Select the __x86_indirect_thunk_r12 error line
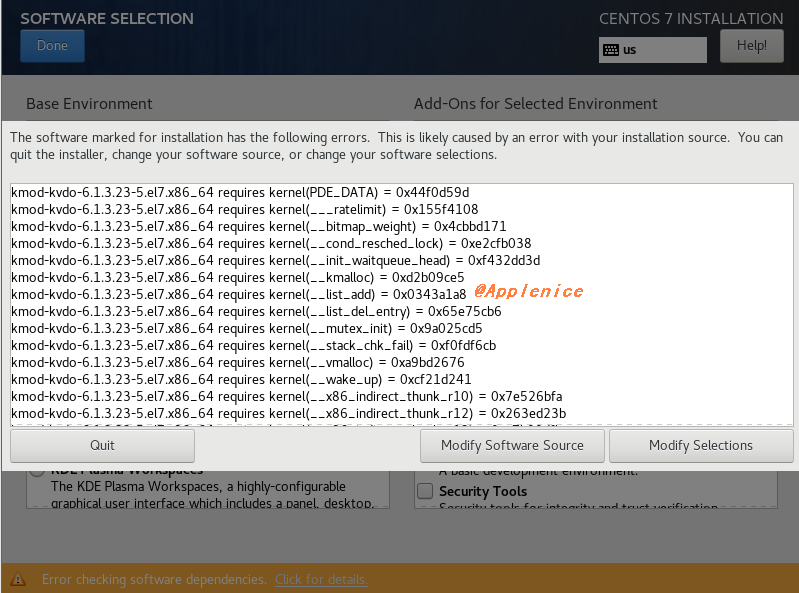The width and height of the screenshot is (799, 593). click(x=288, y=413)
